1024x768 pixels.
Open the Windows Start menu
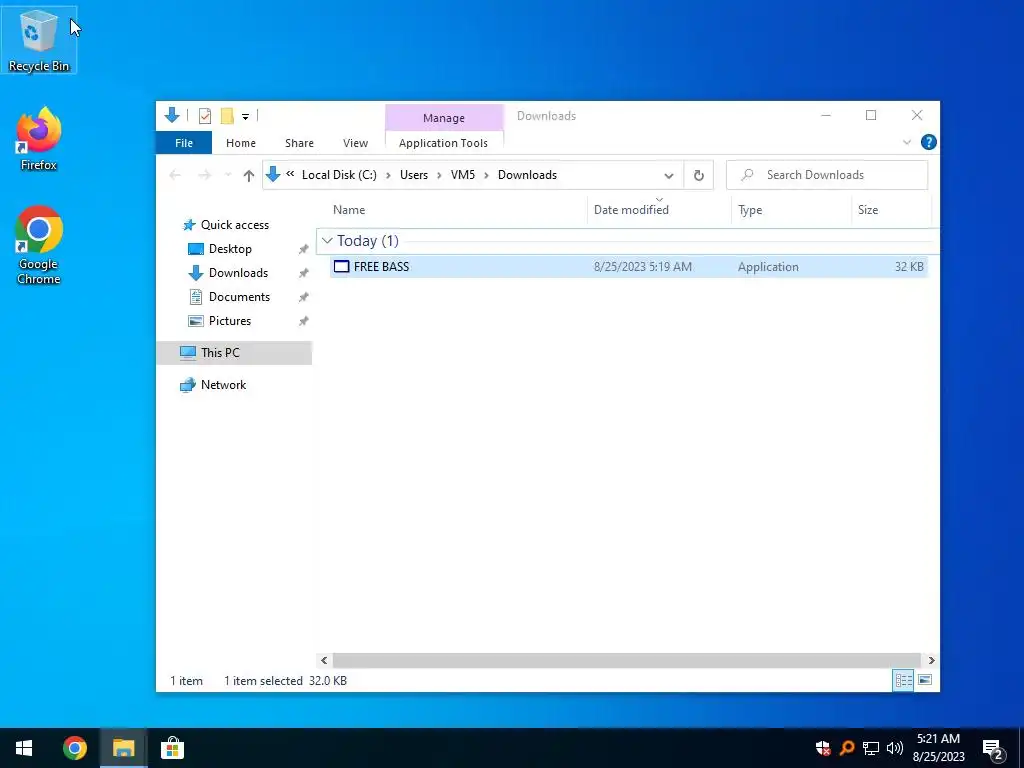[24, 748]
